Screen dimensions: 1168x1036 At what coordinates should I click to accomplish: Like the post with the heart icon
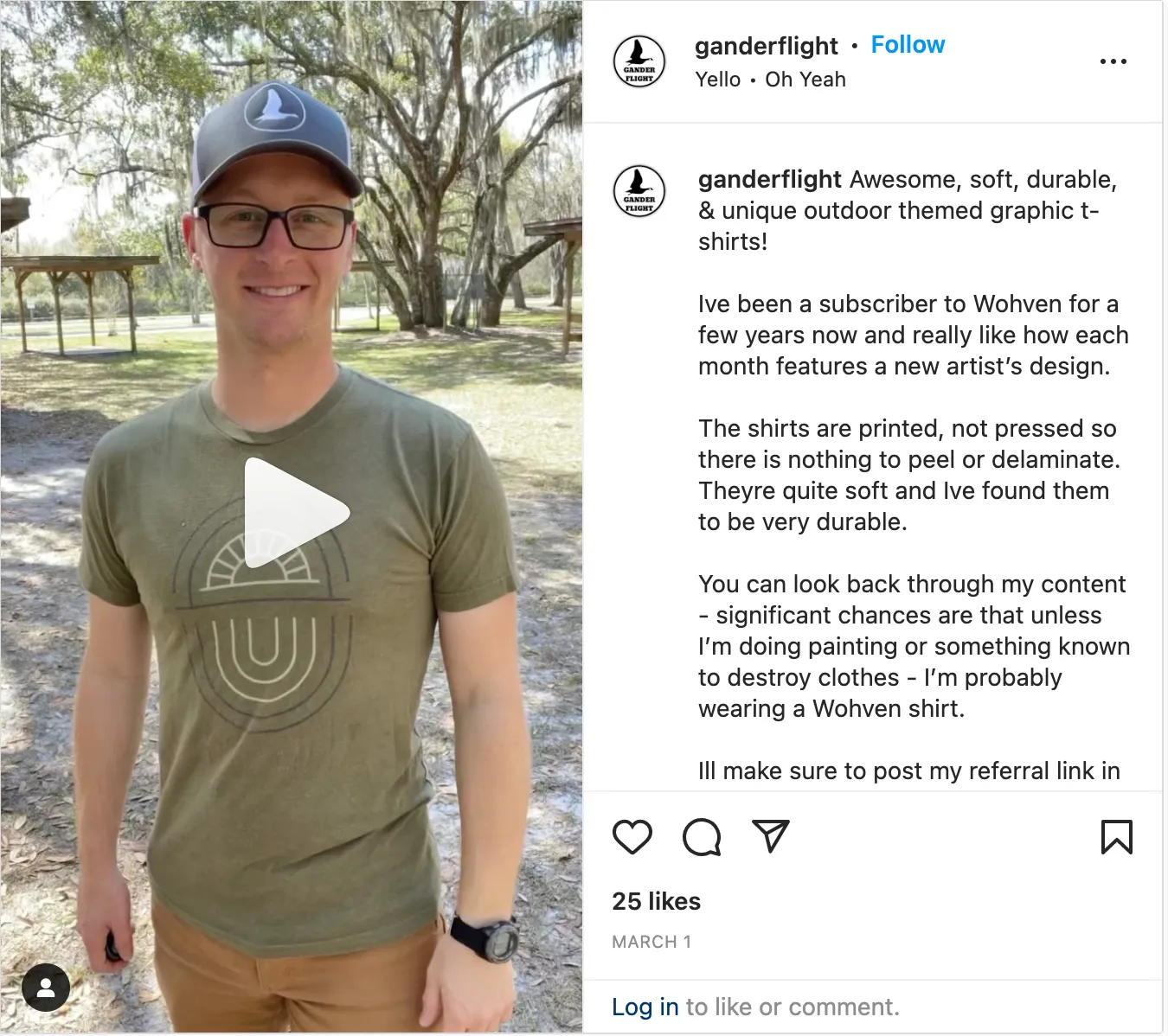tap(632, 837)
